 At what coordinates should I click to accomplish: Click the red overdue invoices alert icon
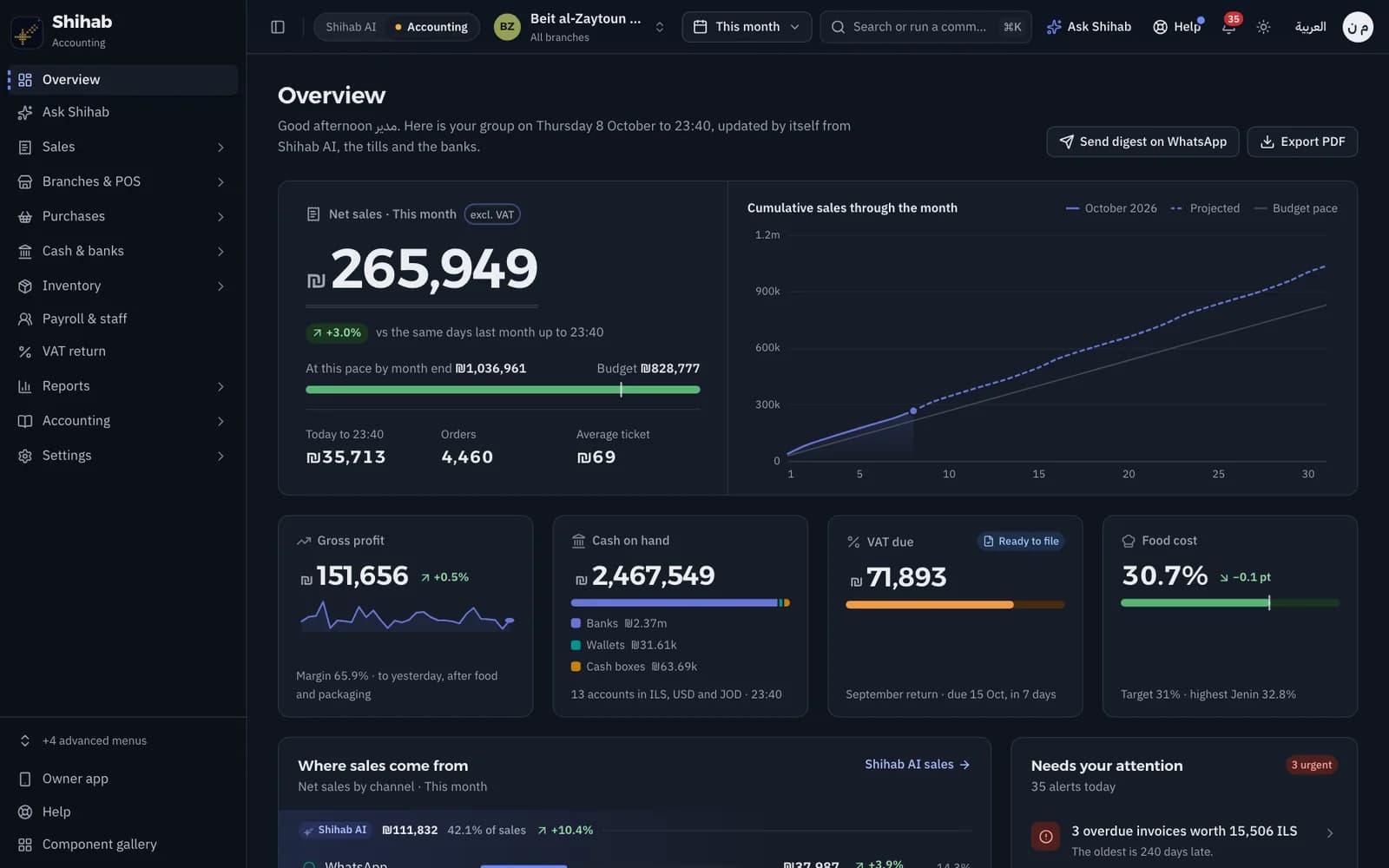1045,836
